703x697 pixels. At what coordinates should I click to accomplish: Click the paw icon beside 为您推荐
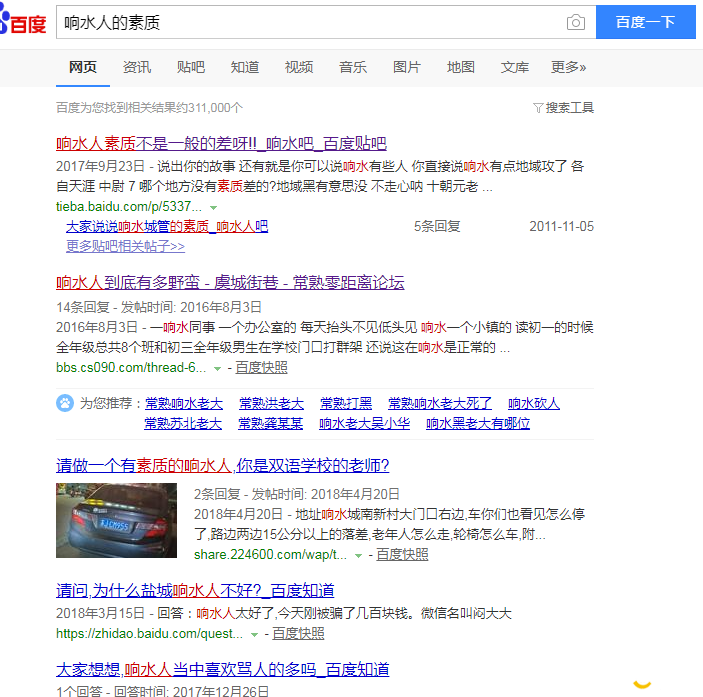65,403
